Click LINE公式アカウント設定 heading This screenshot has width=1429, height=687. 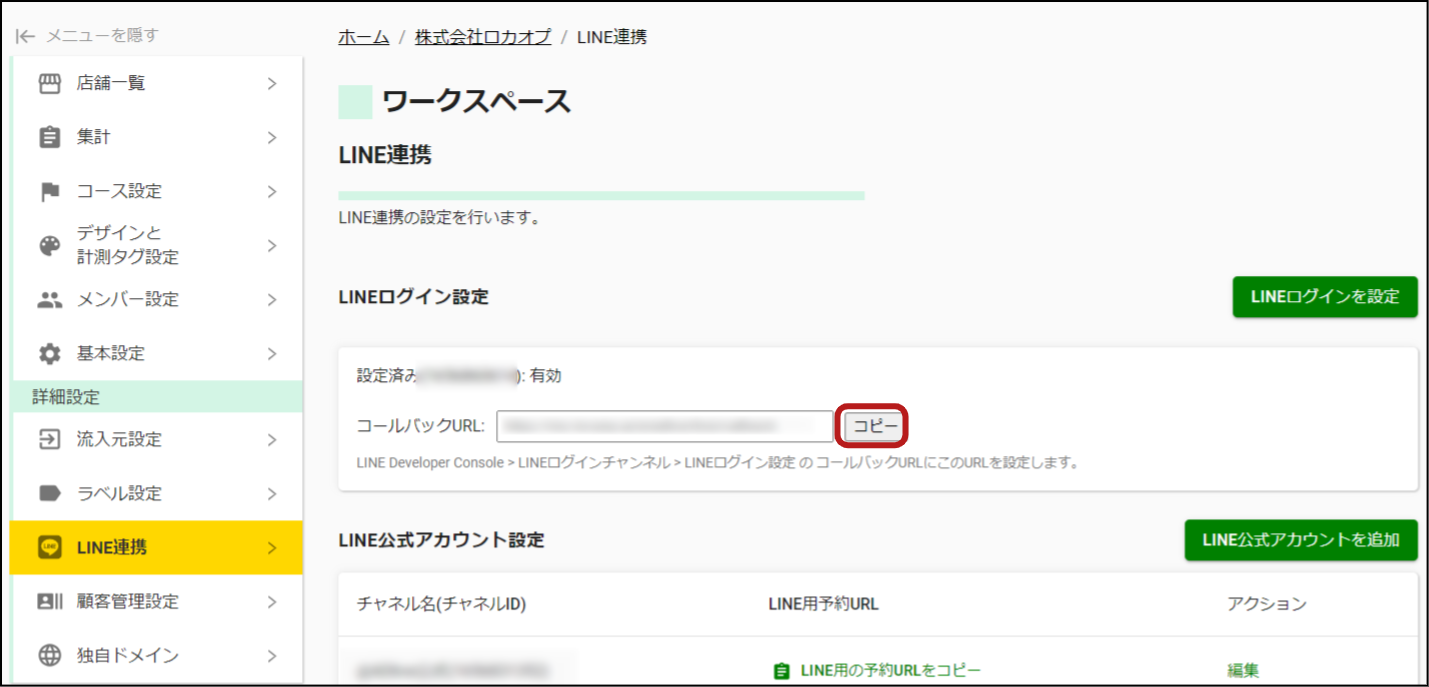[442, 540]
